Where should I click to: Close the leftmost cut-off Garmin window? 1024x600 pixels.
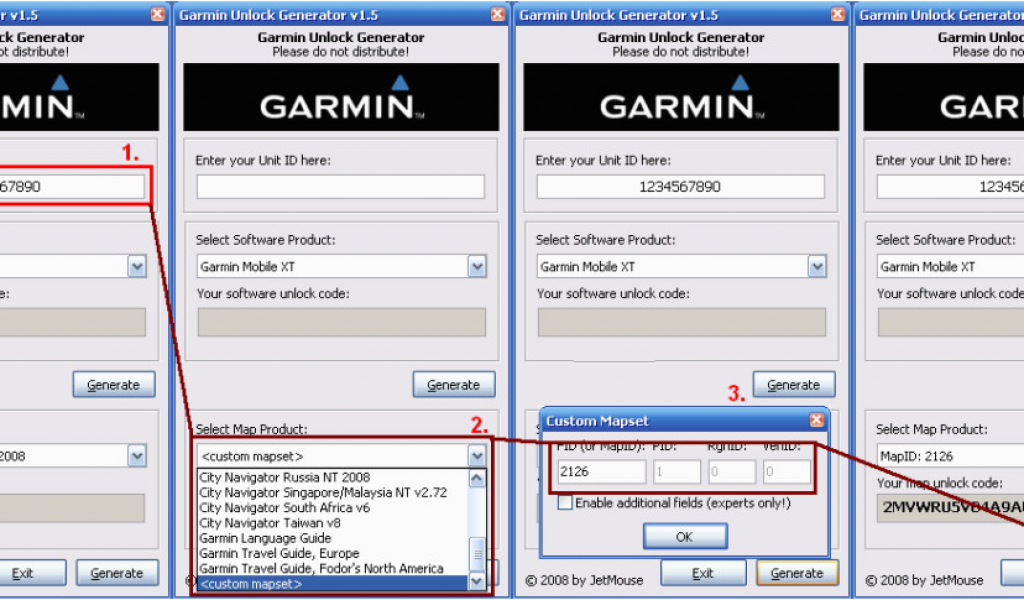click(x=157, y=14)
